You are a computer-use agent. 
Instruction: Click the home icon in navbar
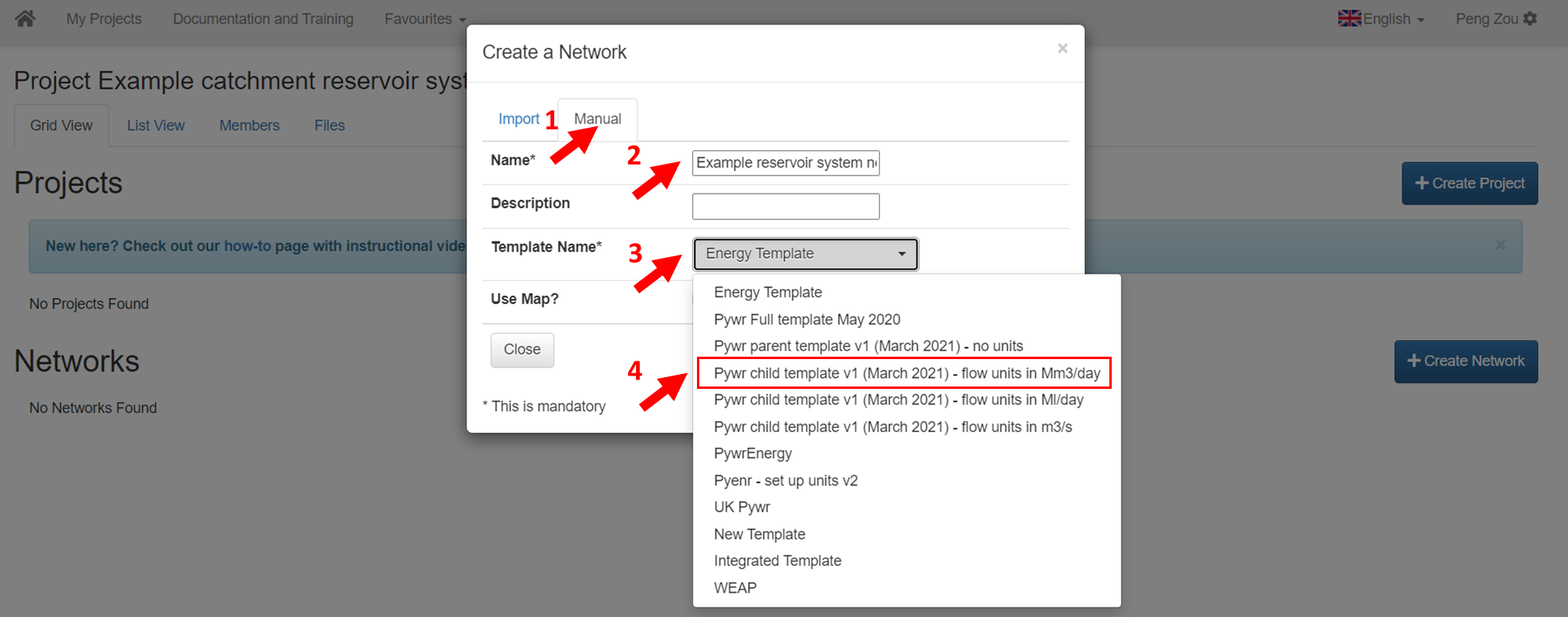click(25, 18)
